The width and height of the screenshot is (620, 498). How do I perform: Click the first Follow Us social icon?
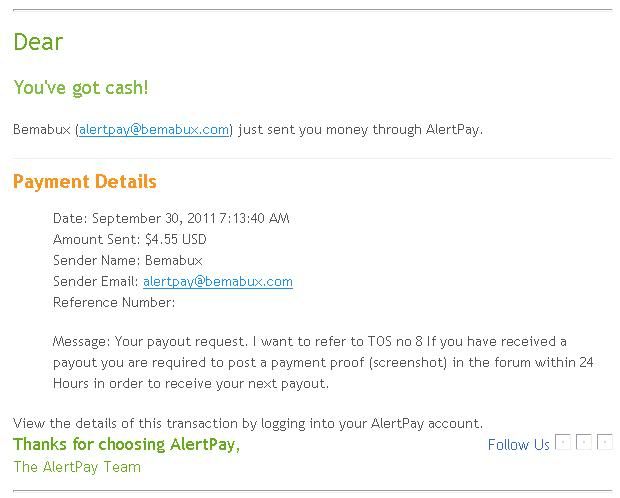(563, 442)
